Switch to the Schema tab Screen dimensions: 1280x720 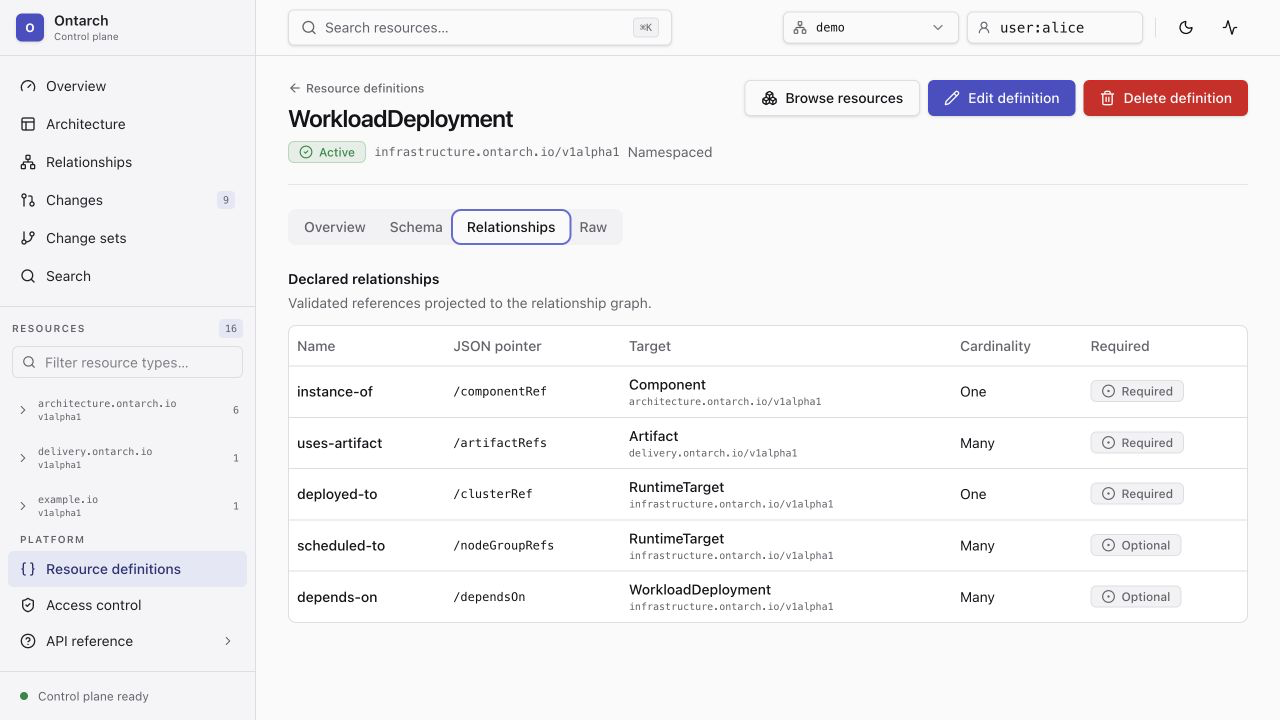tap(416, 227)
